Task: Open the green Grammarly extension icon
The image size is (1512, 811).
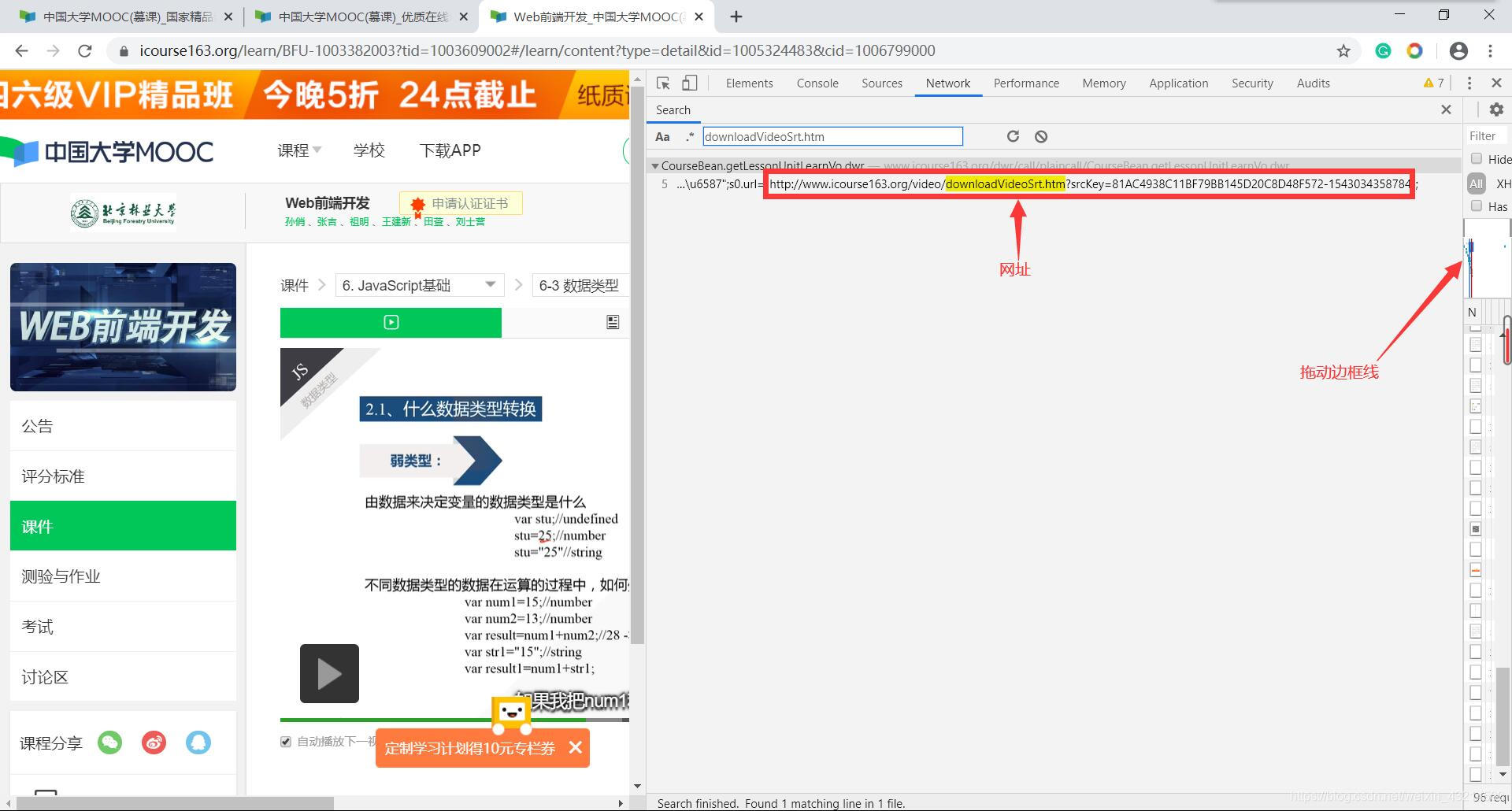Action: (1383, 50)
